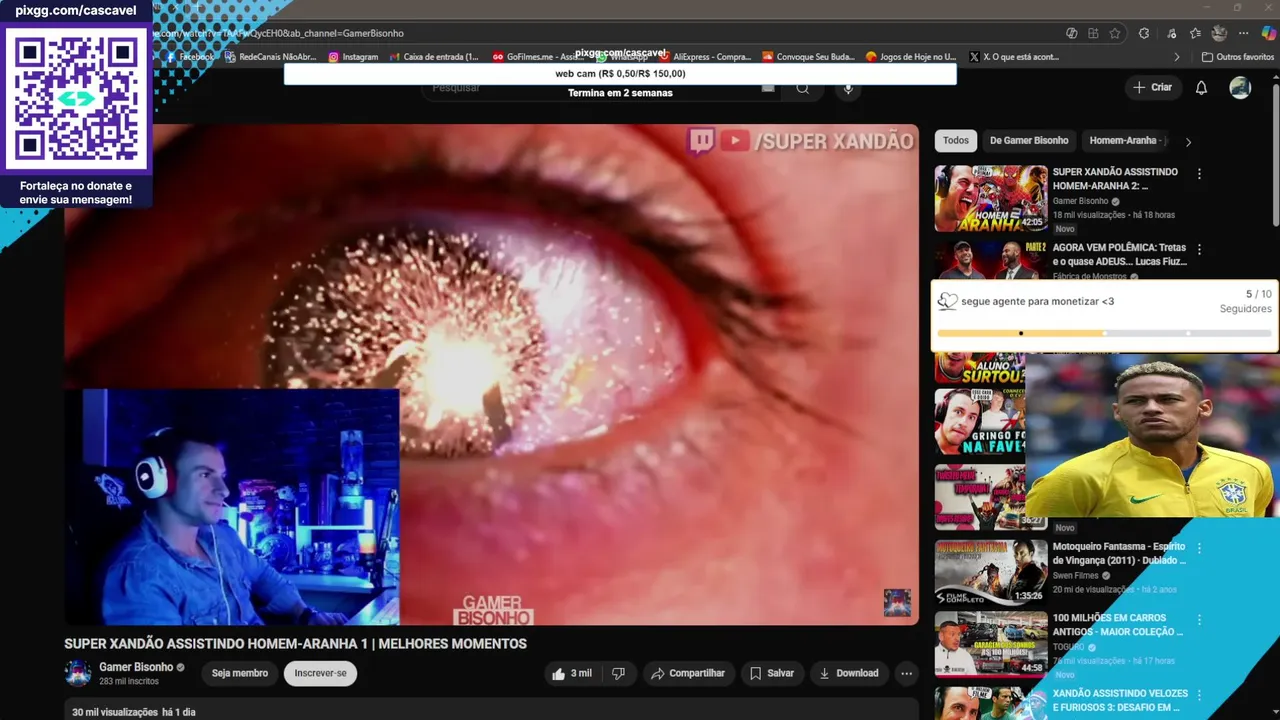Open options for AGORA VEM POLÊMICA video
1280x720 pixels.
click(1199, 249)
